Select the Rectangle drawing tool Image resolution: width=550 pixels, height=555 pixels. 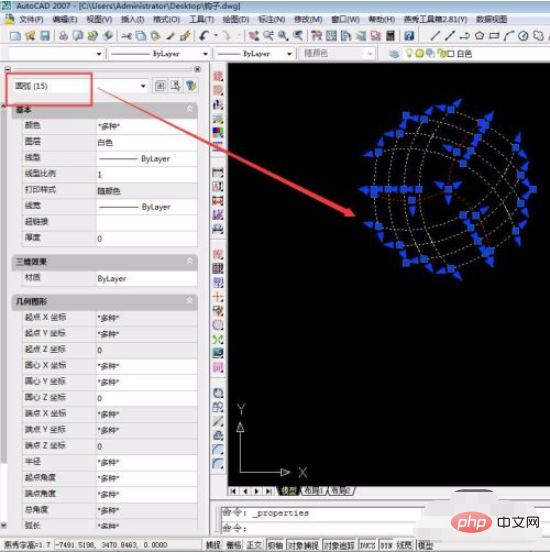coord(494,36)
